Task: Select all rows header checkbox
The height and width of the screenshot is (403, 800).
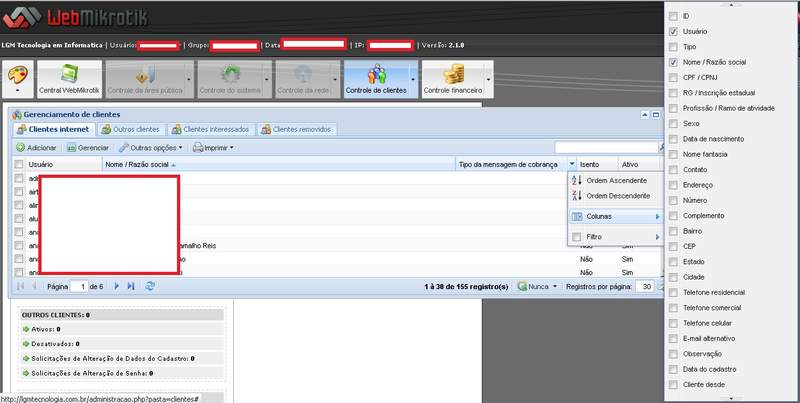Action: pyautogui.click(x=19, y=164)
